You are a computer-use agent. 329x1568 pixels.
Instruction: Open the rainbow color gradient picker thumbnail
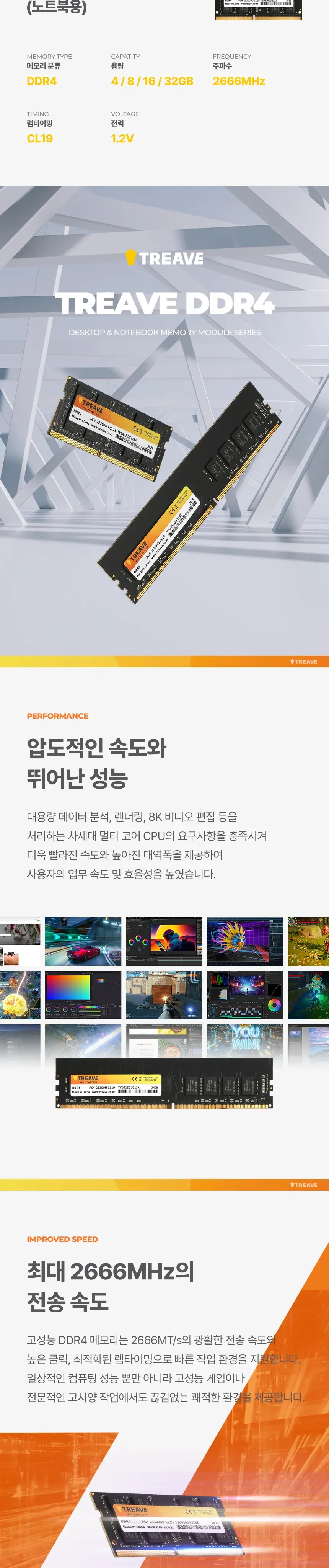pos(83,995)
